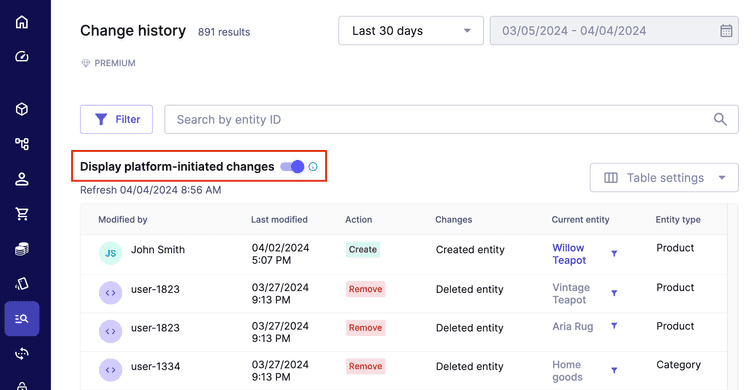Open the customer person icon in sidebar
This screenshot has width=754, height=390.
(x=22, y=179)
